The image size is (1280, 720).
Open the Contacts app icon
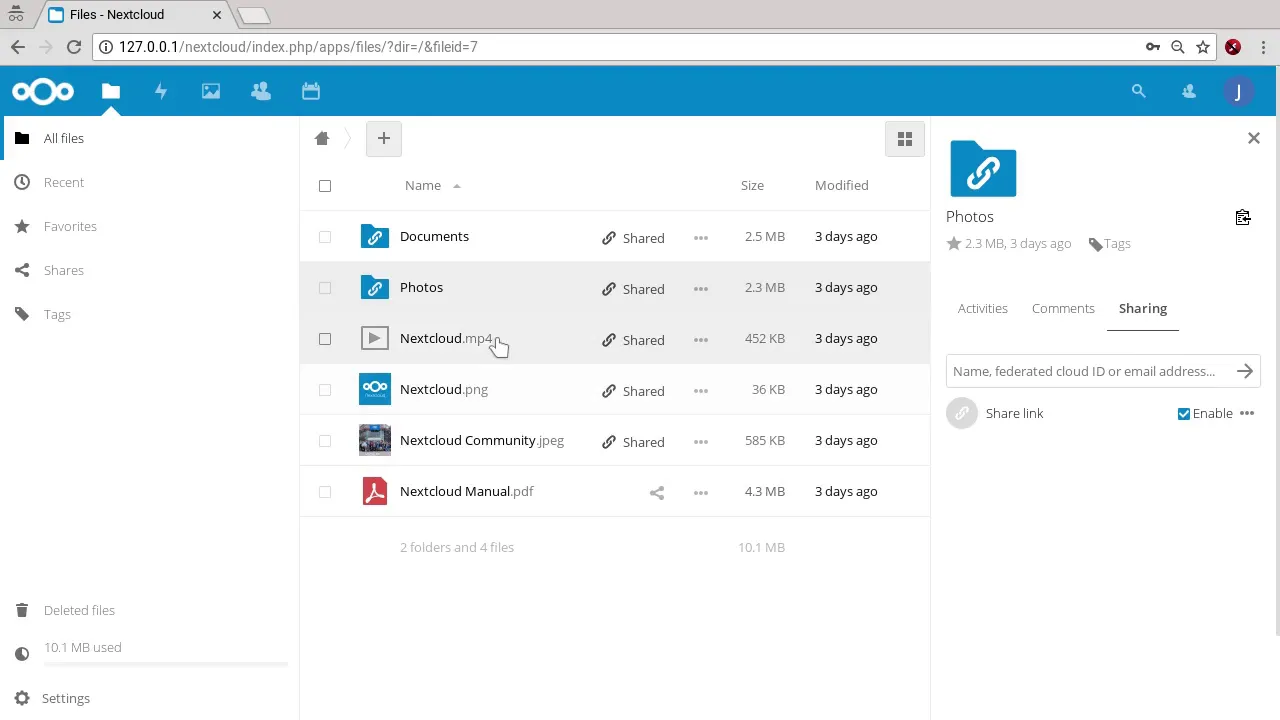pos(261,91)
